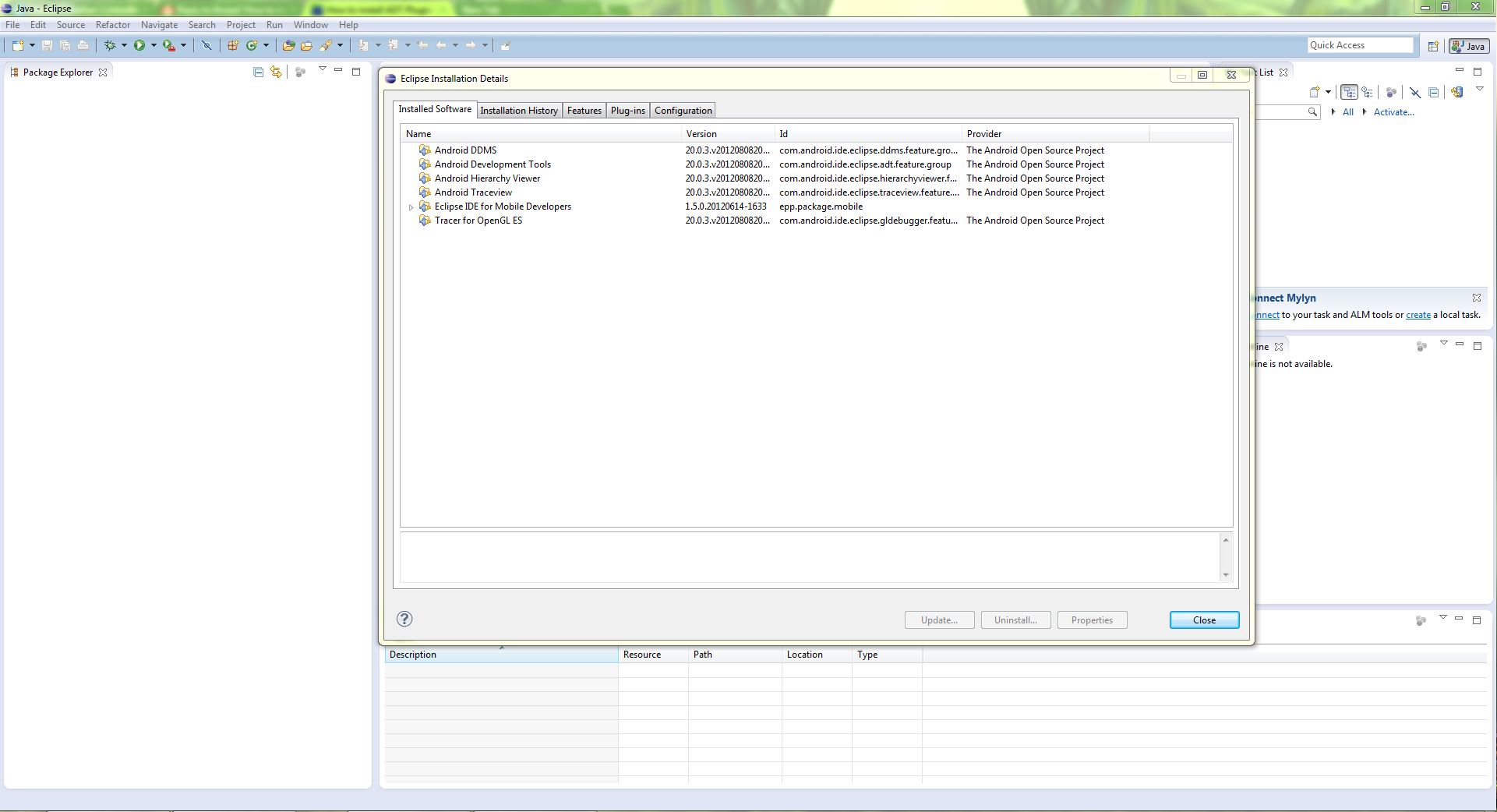Click the Open Perspective icon
This screenshot has height=812, width=1497.
[1432, 46]
